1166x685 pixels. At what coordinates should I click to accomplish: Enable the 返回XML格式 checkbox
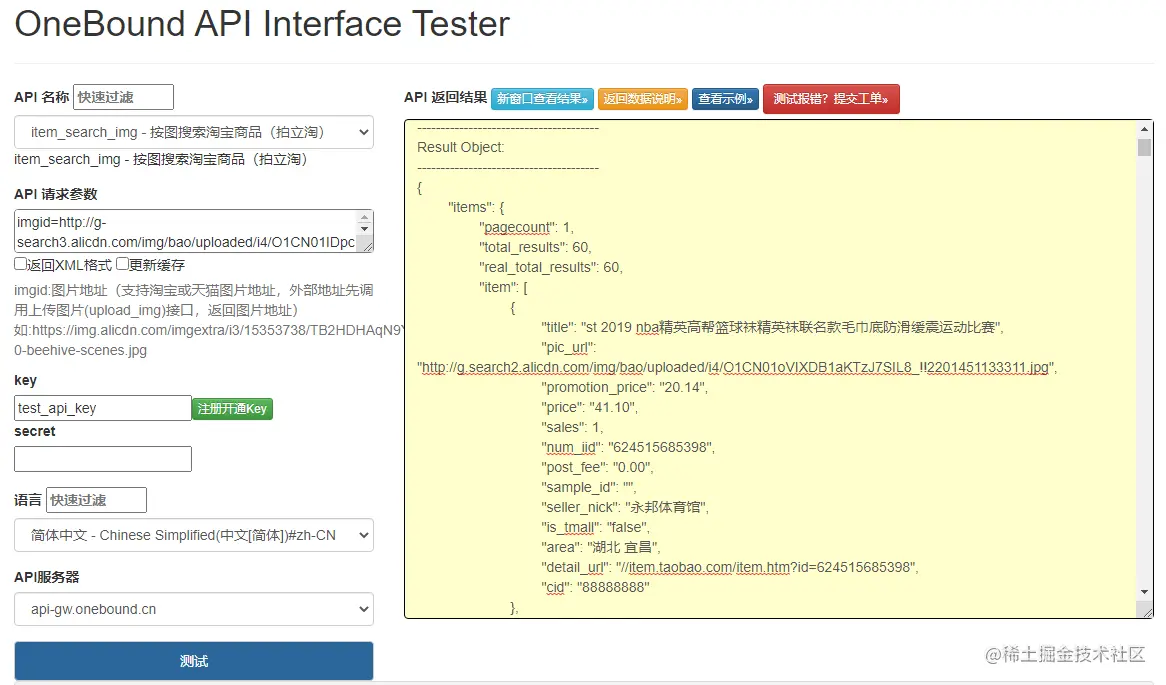[21, 265]
